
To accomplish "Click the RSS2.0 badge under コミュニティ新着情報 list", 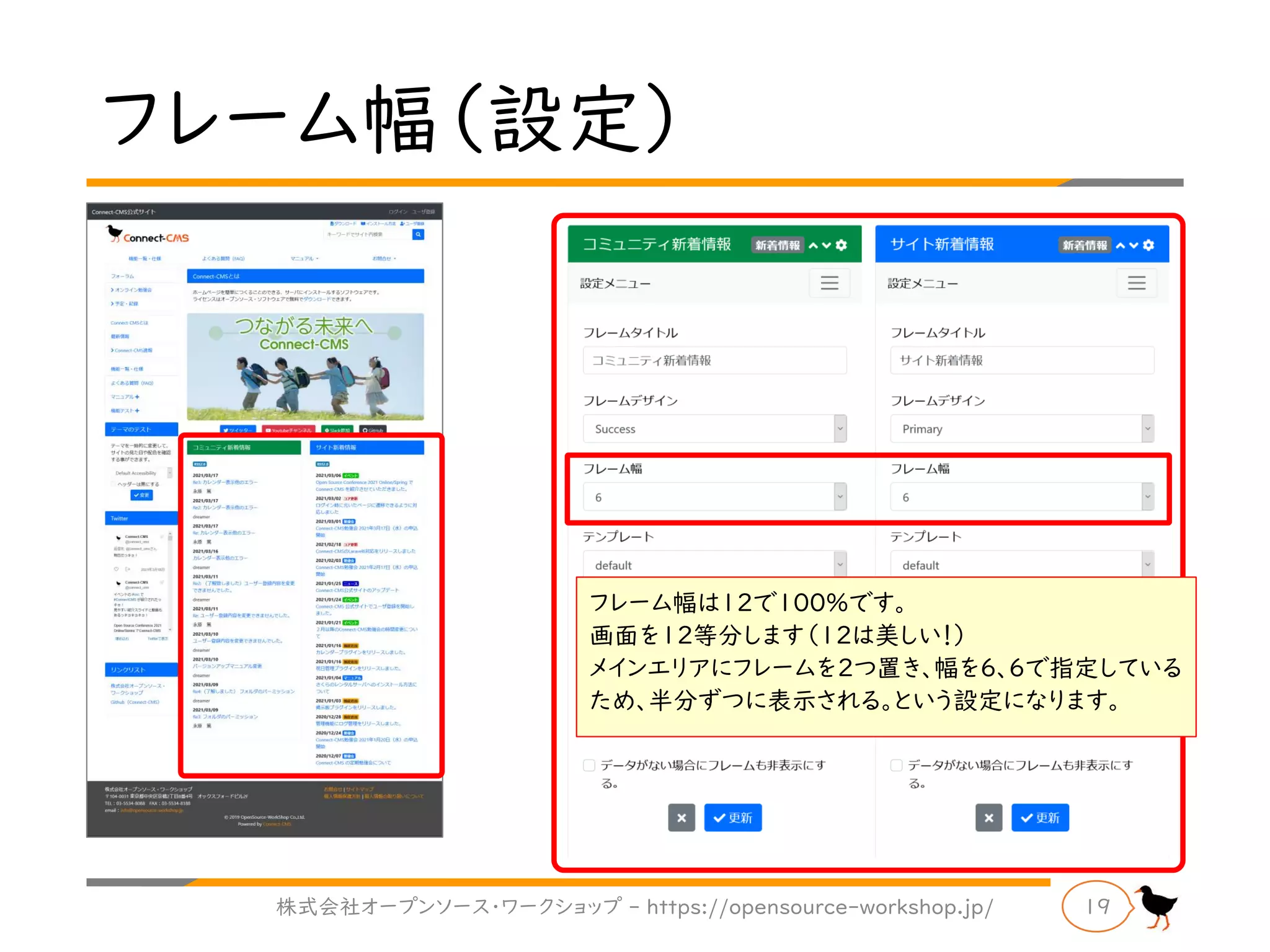I will tap(200, 464).
